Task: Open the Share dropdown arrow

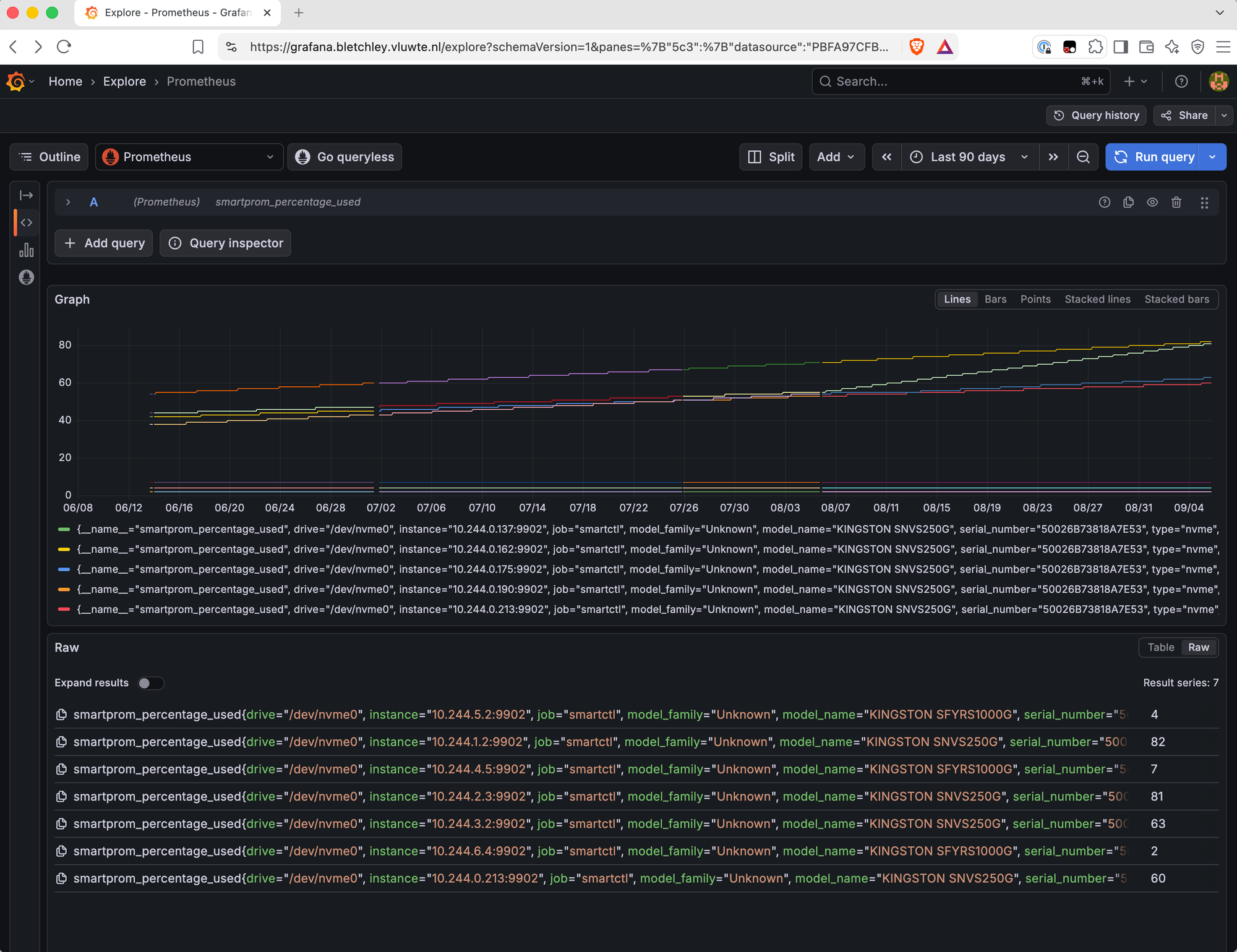Action: pos(1224,116)
